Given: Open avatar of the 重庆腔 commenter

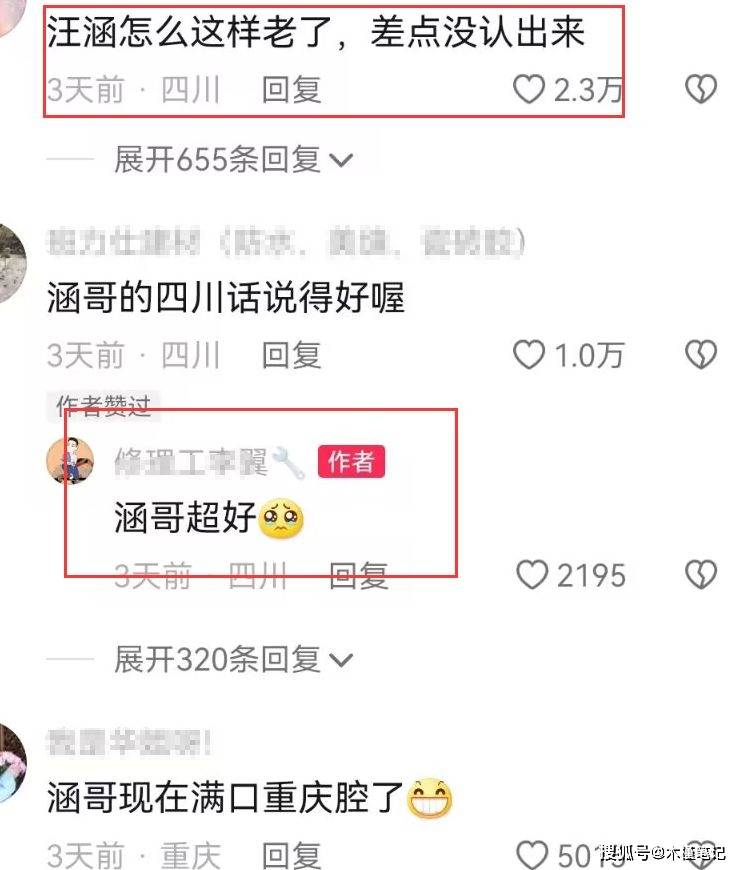Looking at the screenshot, I should pos(11,763).
